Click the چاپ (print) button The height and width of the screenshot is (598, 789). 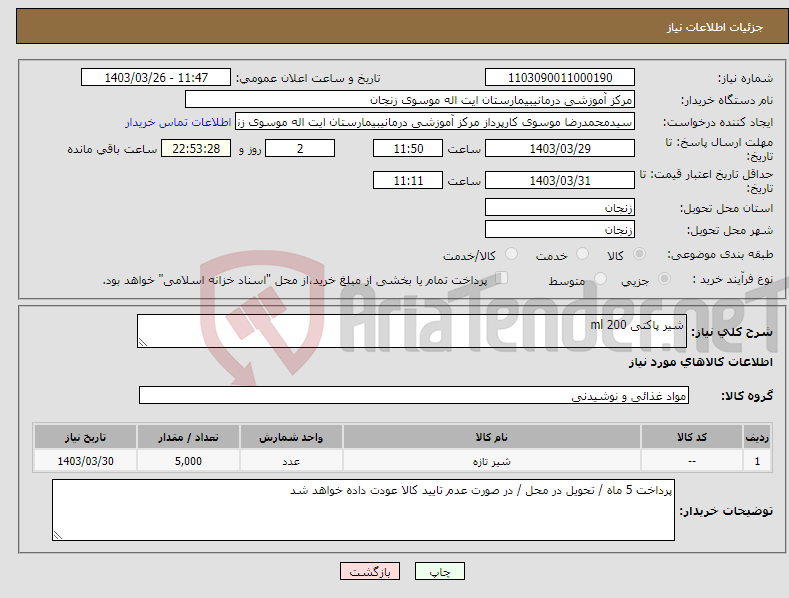coord(439,571)
